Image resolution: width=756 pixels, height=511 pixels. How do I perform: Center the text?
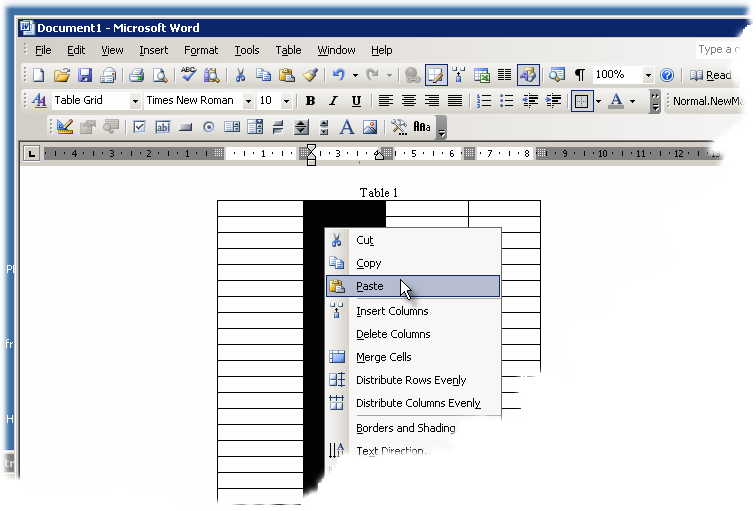click(409, 101)
